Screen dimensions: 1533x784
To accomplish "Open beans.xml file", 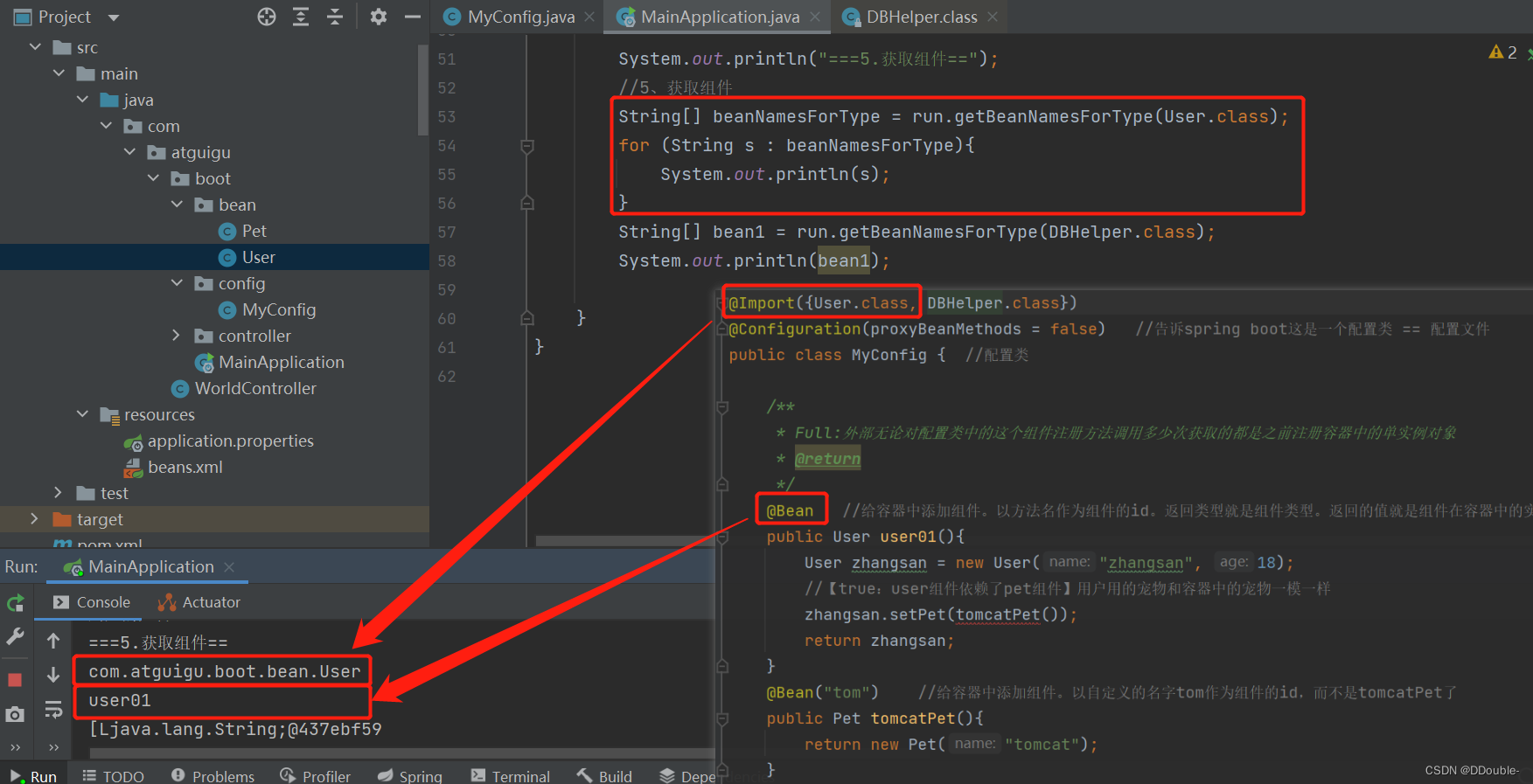I will click(173, 467).
